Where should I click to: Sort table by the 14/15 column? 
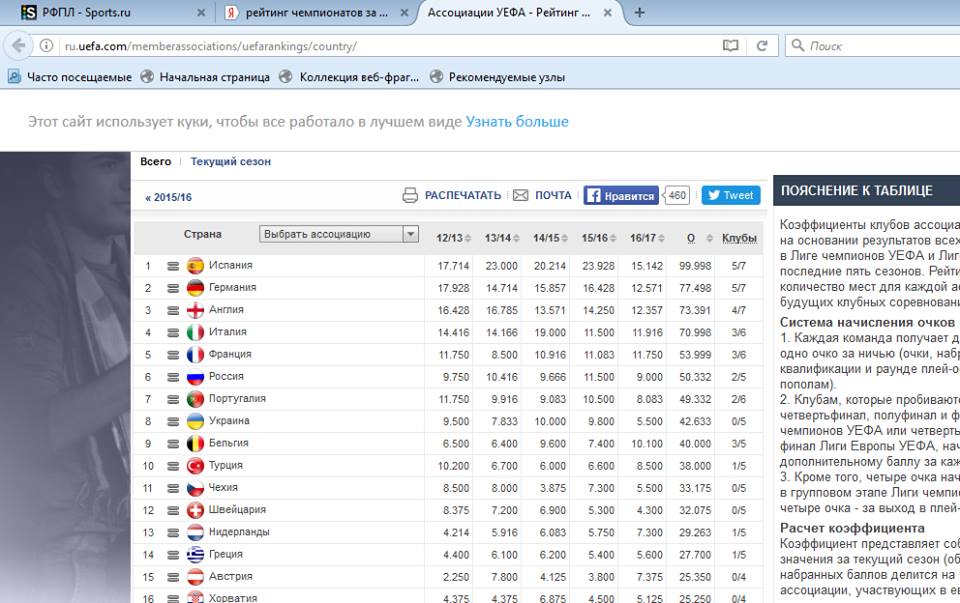pyautogui.click(x=550, y=238)
